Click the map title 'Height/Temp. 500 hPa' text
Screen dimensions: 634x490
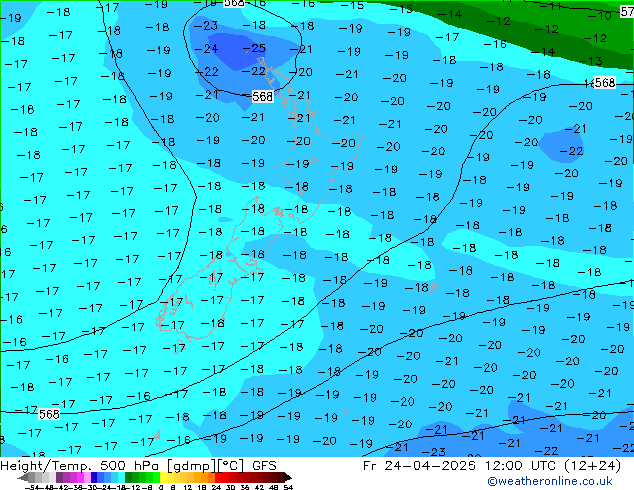pos(79,466)
